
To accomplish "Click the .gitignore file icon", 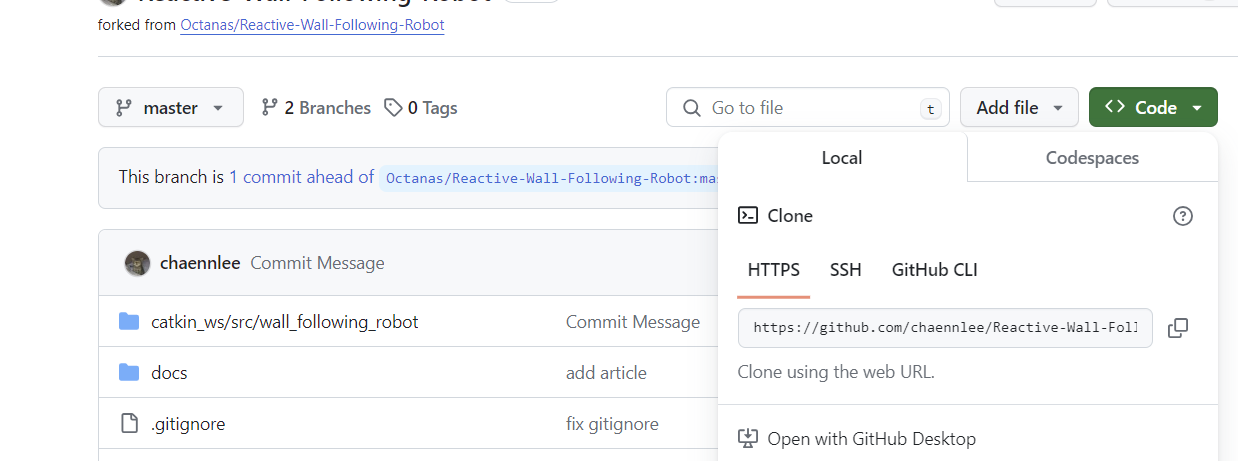I will pyautogui.click(x=129, y=424).
